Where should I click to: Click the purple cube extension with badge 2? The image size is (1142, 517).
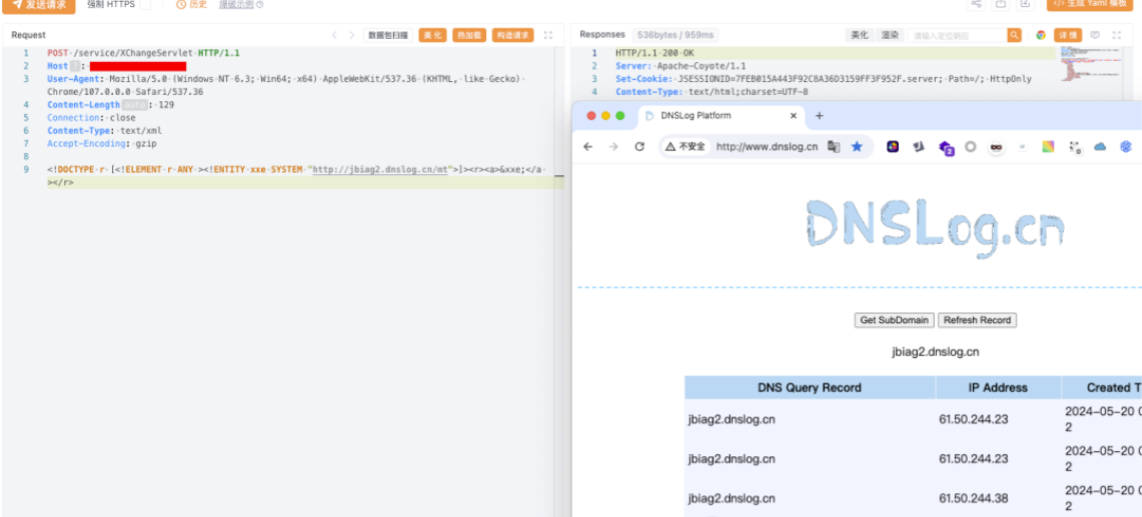click(x=946, y=148)
